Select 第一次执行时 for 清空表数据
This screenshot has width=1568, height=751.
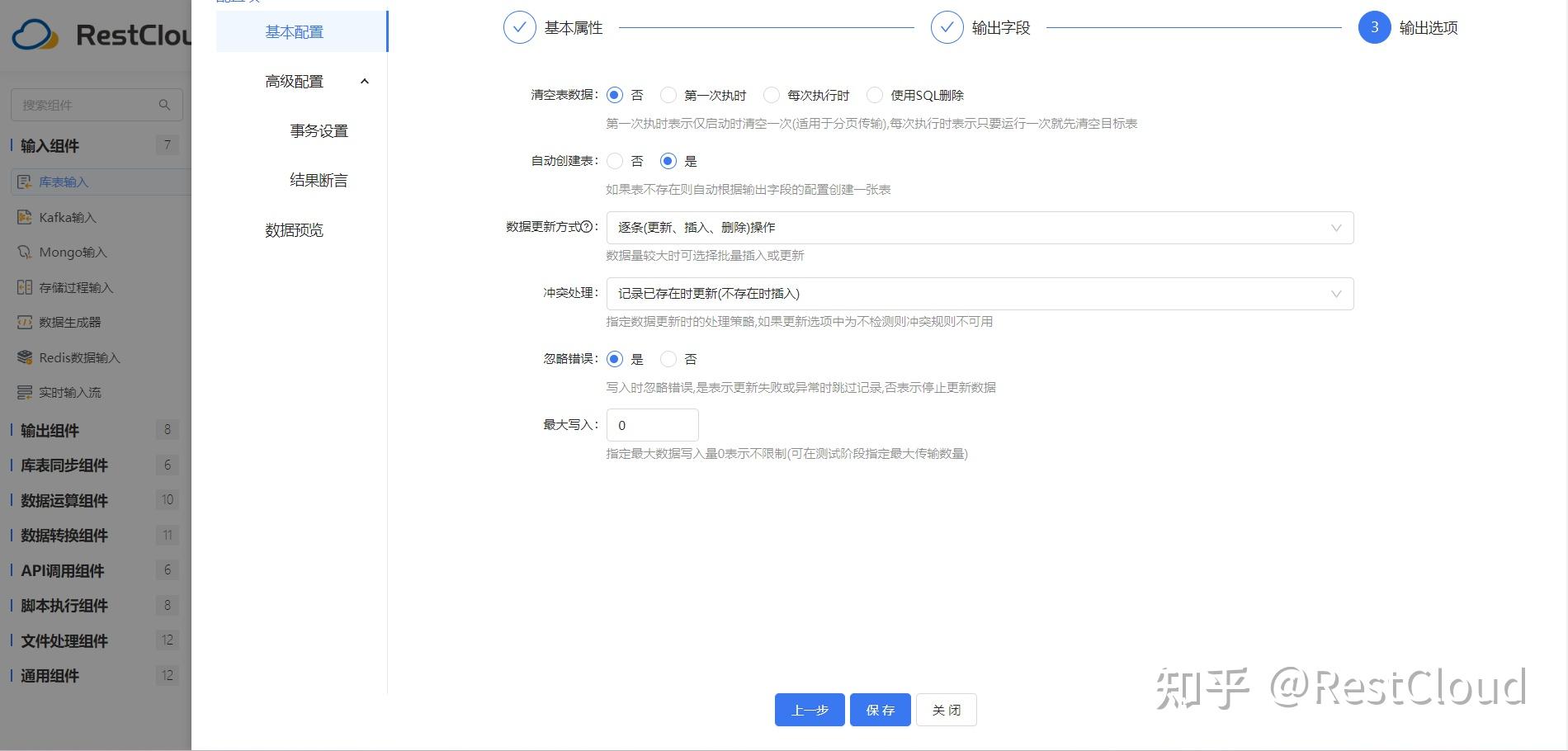[668, 95]
